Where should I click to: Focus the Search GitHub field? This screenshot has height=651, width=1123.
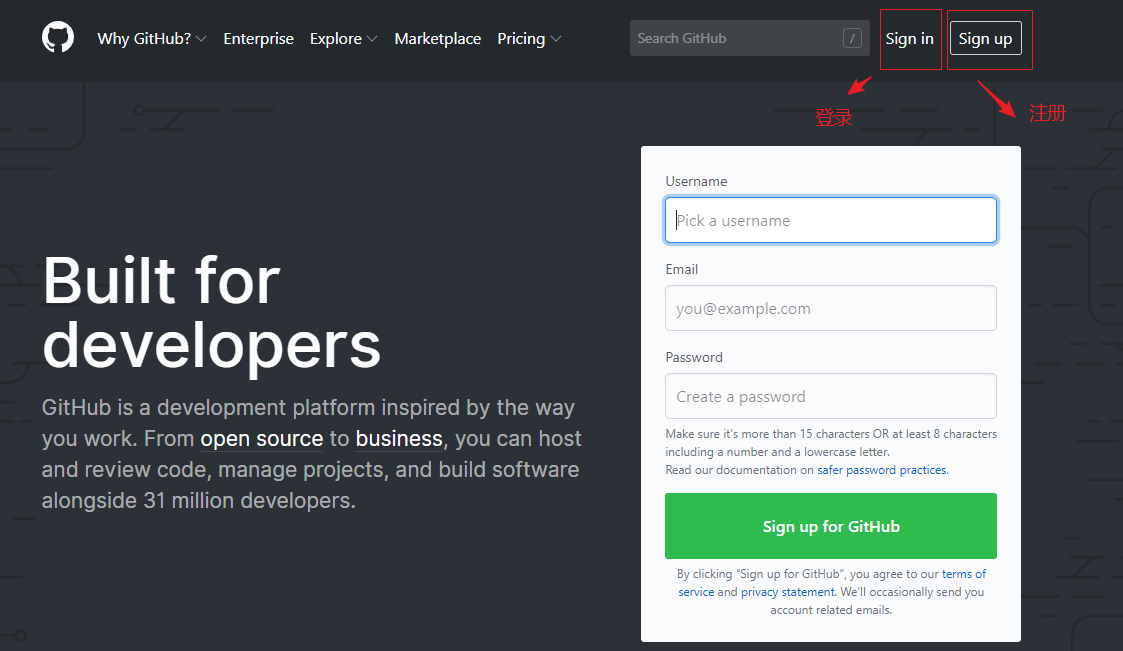coord(749,38)
